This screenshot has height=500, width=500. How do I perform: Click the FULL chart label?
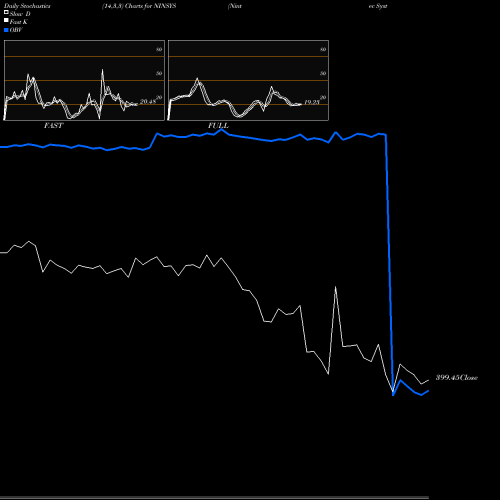pos(218,126)
